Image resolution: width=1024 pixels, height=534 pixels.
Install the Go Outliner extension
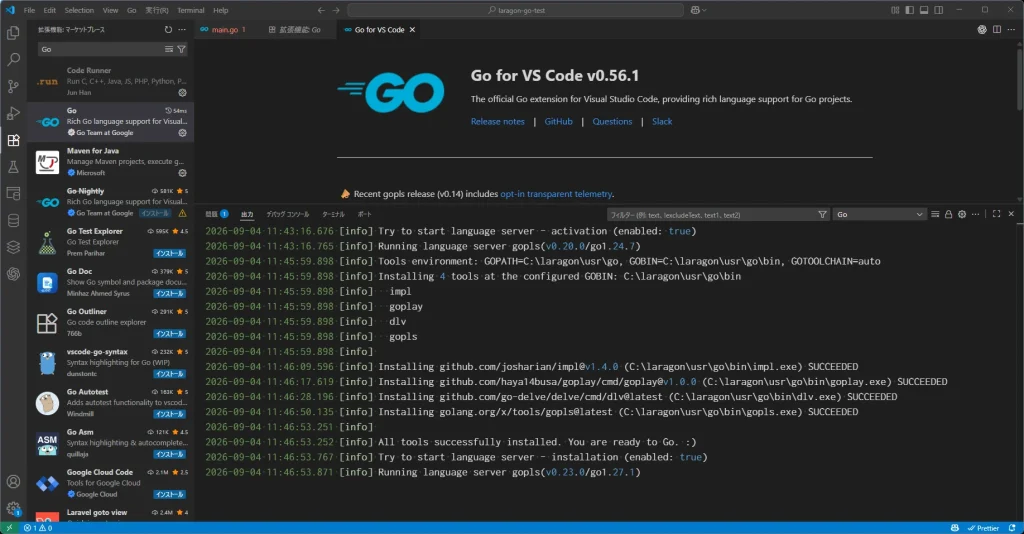click(170, 334)
